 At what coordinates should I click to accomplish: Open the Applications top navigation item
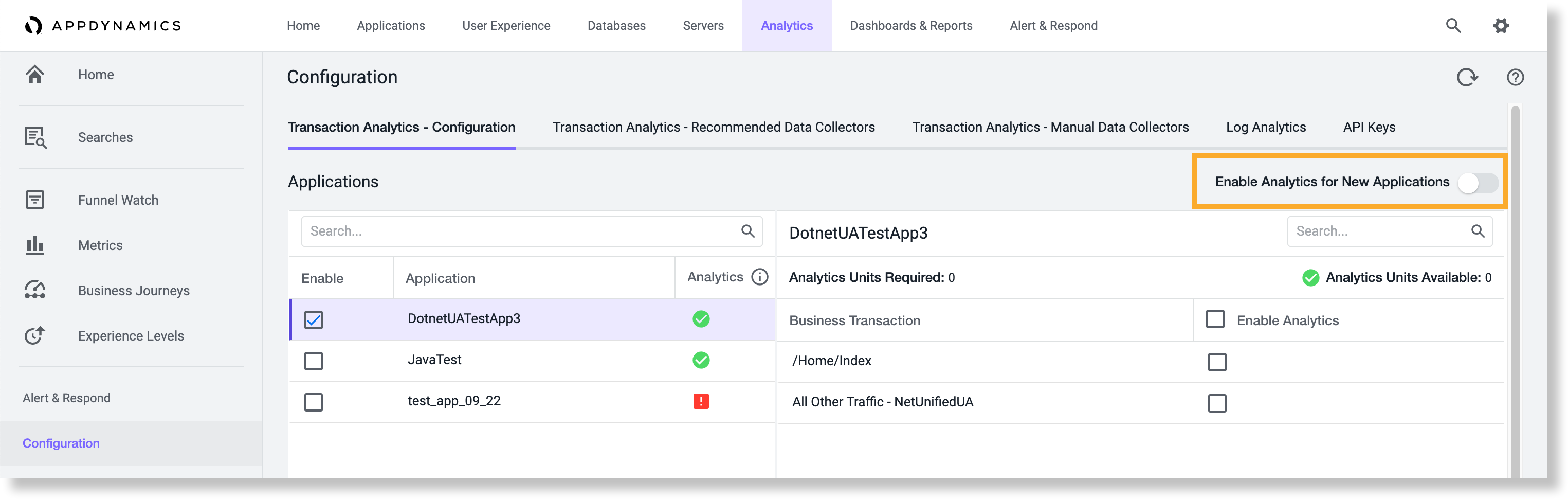tap(391, 26)
